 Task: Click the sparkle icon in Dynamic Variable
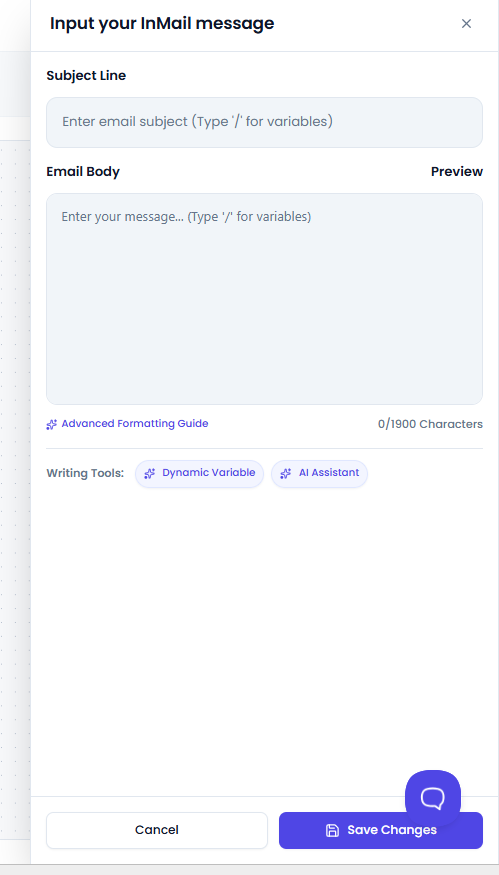pos(150,474)
